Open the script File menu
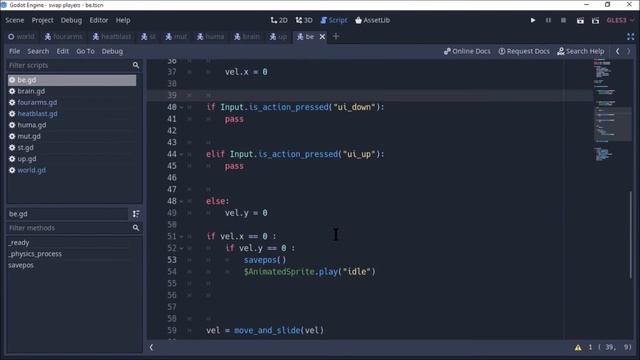 click(14, 51)
